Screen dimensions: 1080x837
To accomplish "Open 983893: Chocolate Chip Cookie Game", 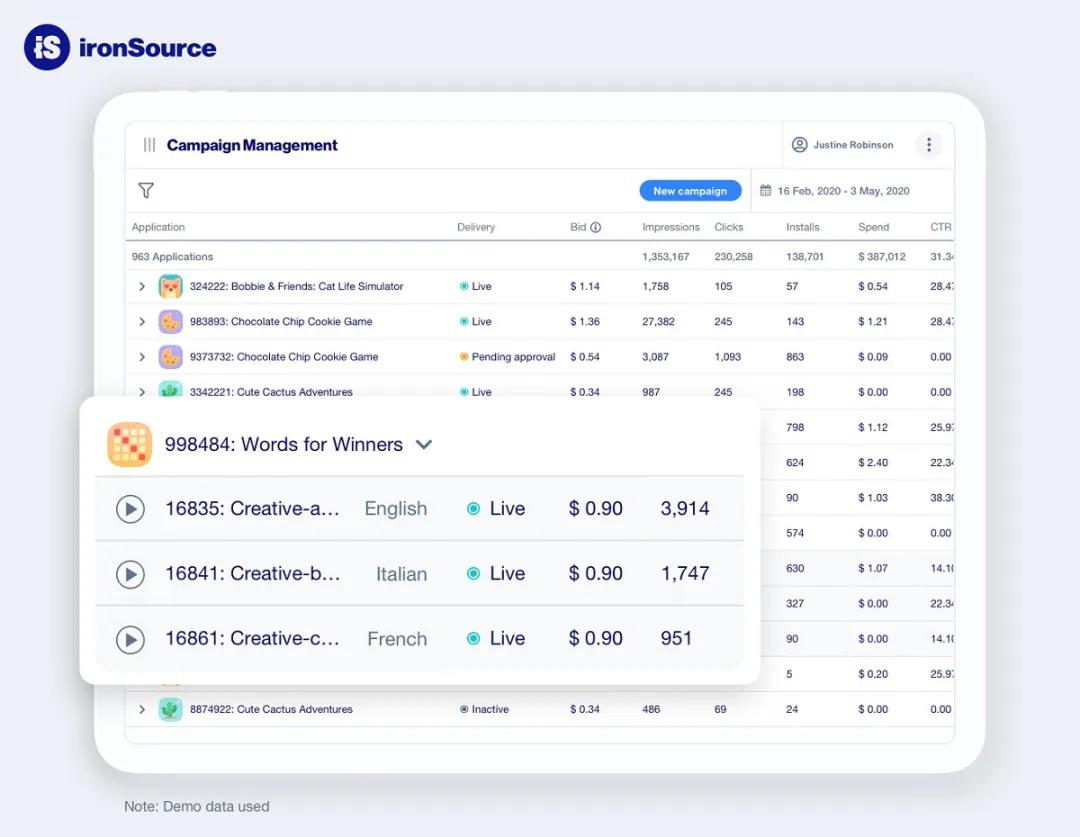I will (x=281, y=321).
